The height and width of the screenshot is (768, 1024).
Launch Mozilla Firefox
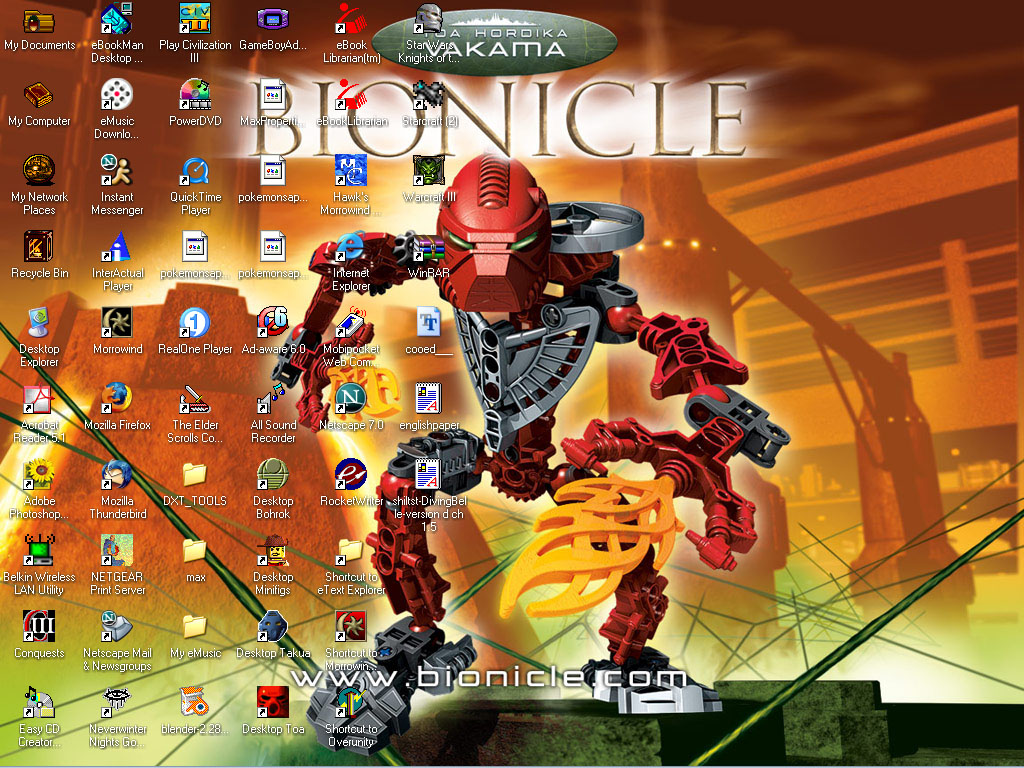[117, 398]
